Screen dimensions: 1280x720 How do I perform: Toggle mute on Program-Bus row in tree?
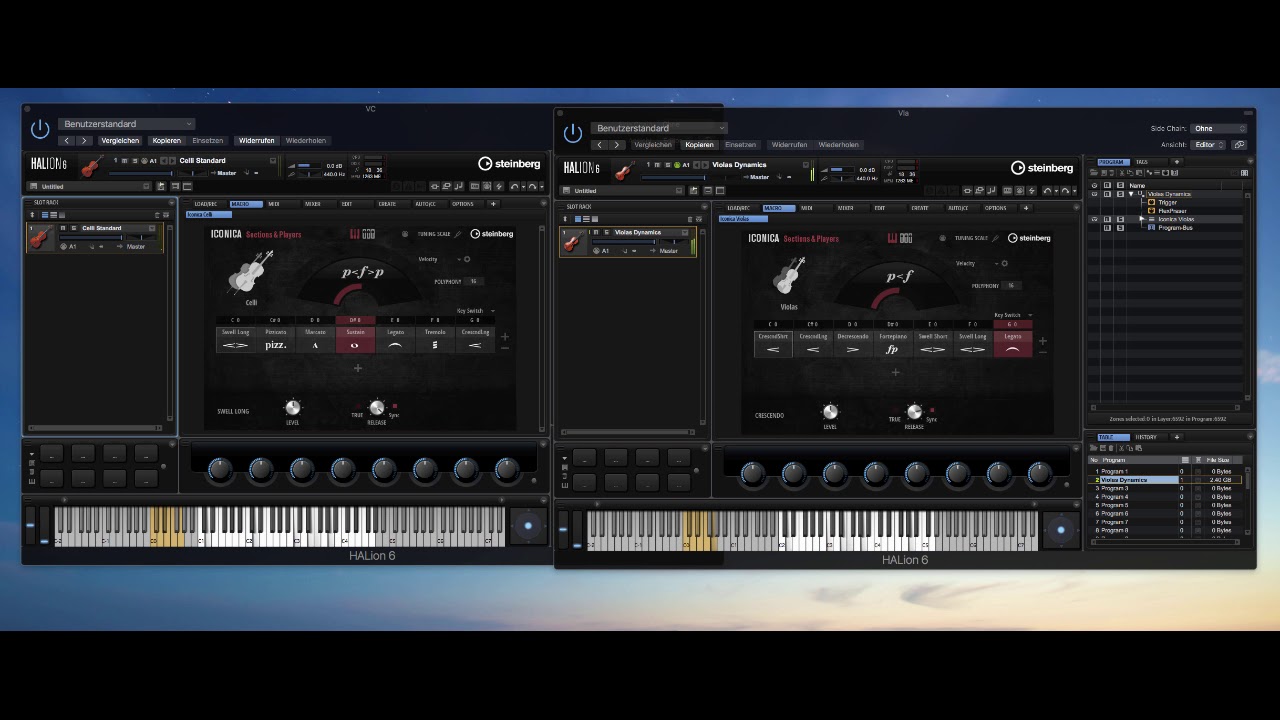1107,228
